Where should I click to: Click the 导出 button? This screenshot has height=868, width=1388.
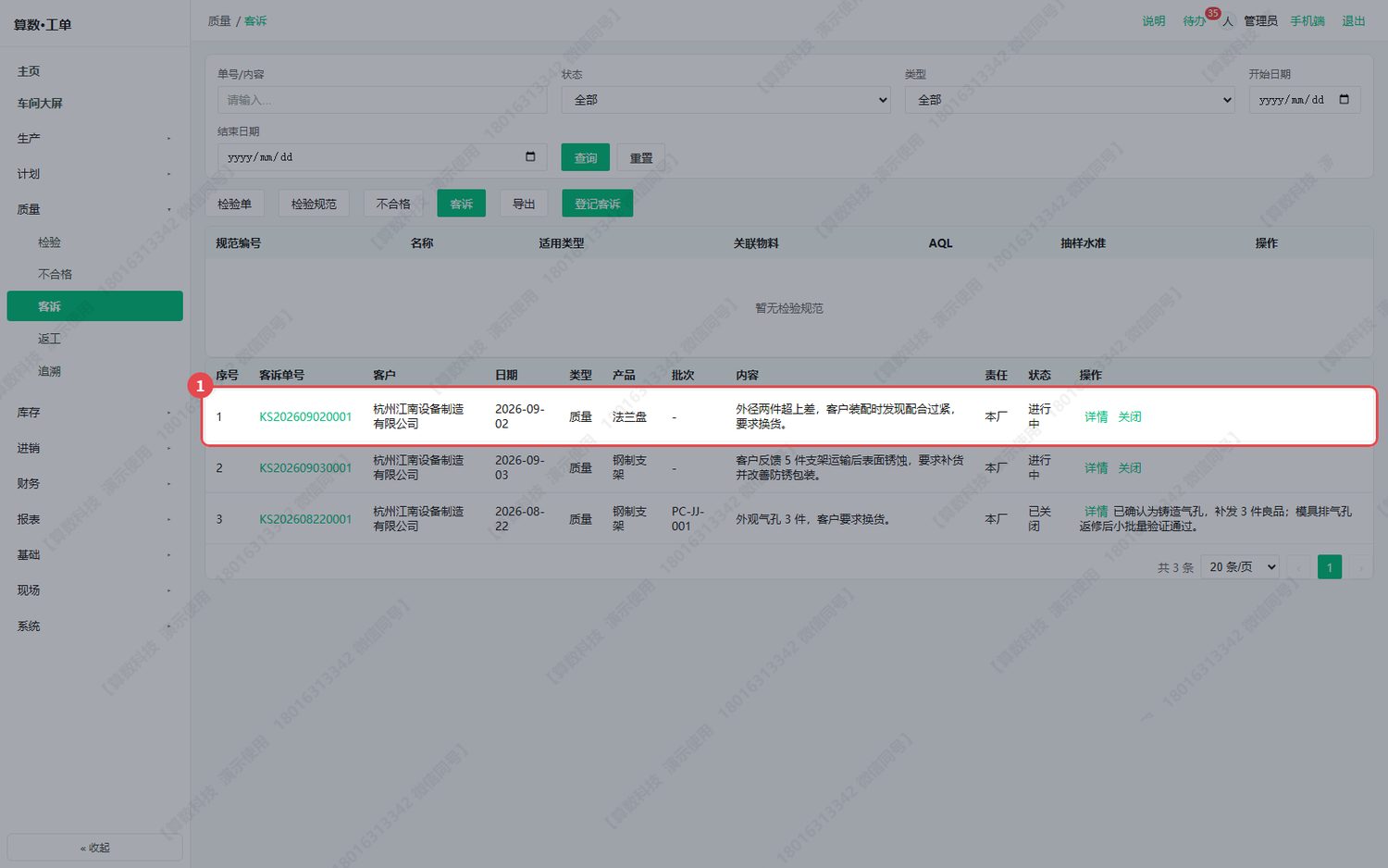tap(524, 204)
